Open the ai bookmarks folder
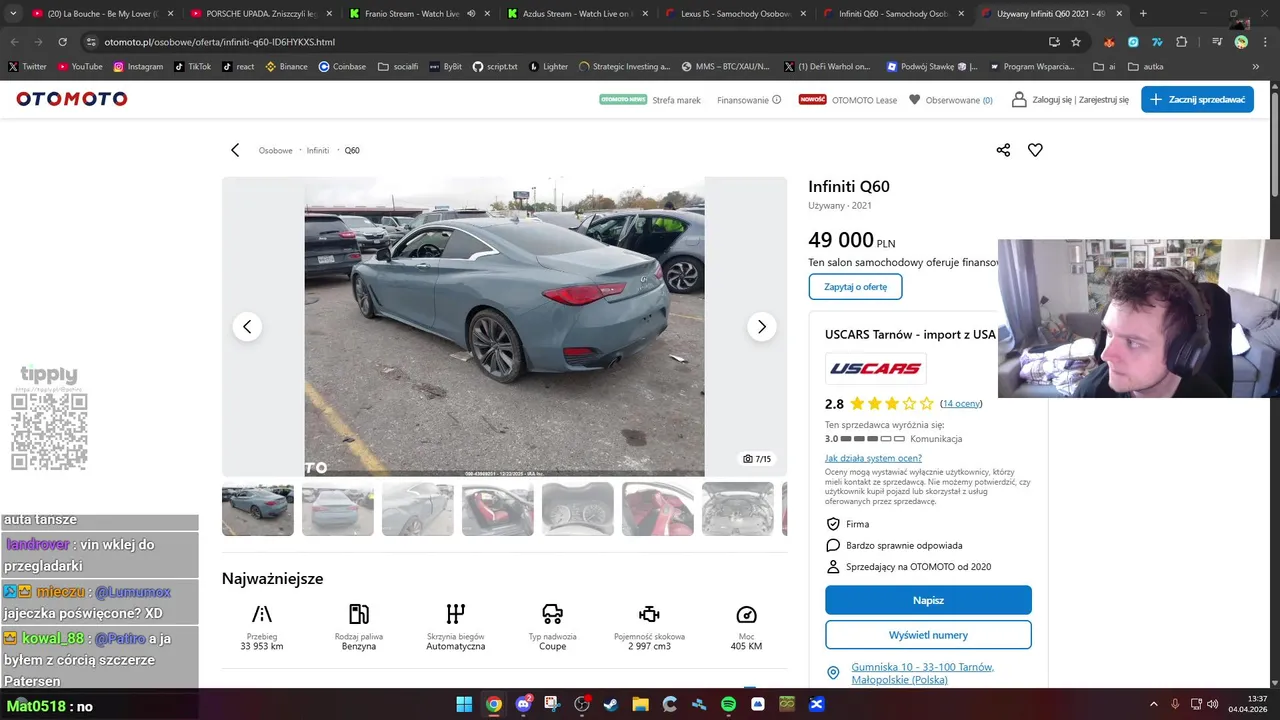This screenshot has height=720, width=1280. [x=1105, y=67]
